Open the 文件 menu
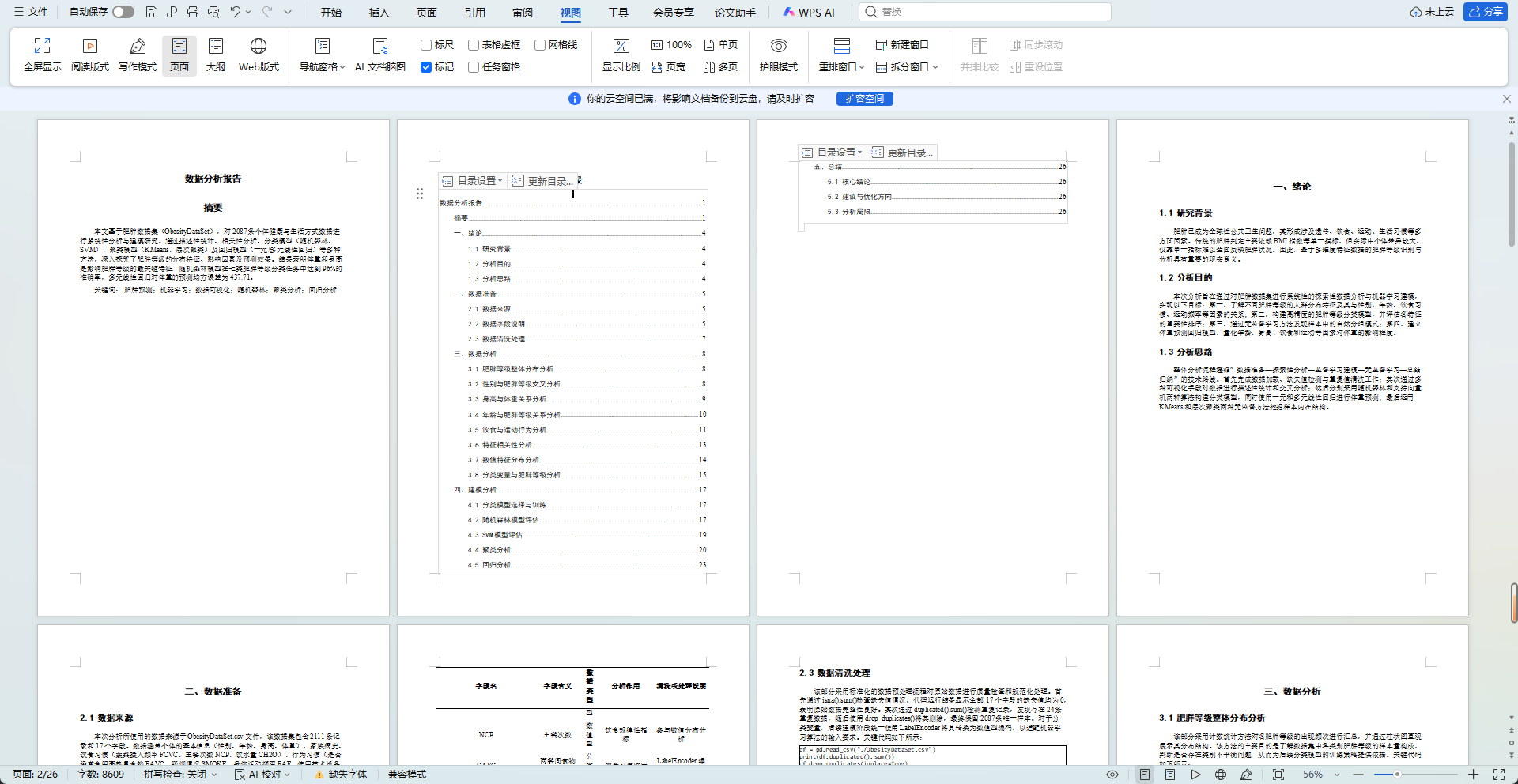 pos(31,12)
